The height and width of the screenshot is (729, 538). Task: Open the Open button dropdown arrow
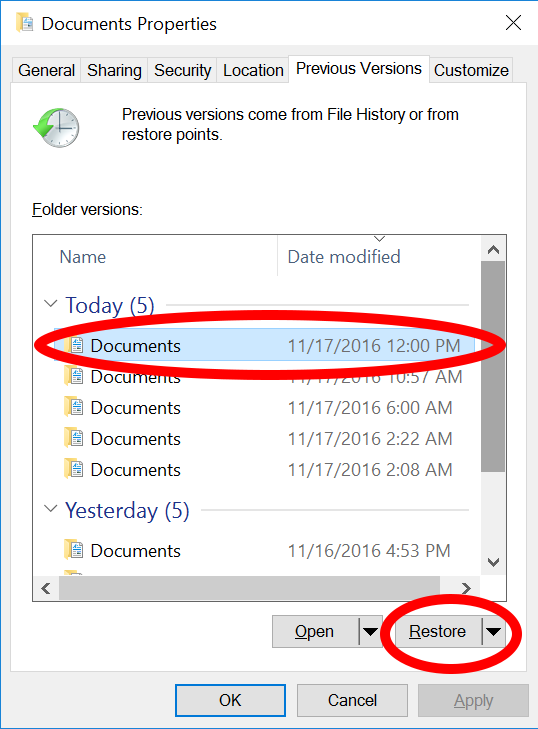click(371, 631)
